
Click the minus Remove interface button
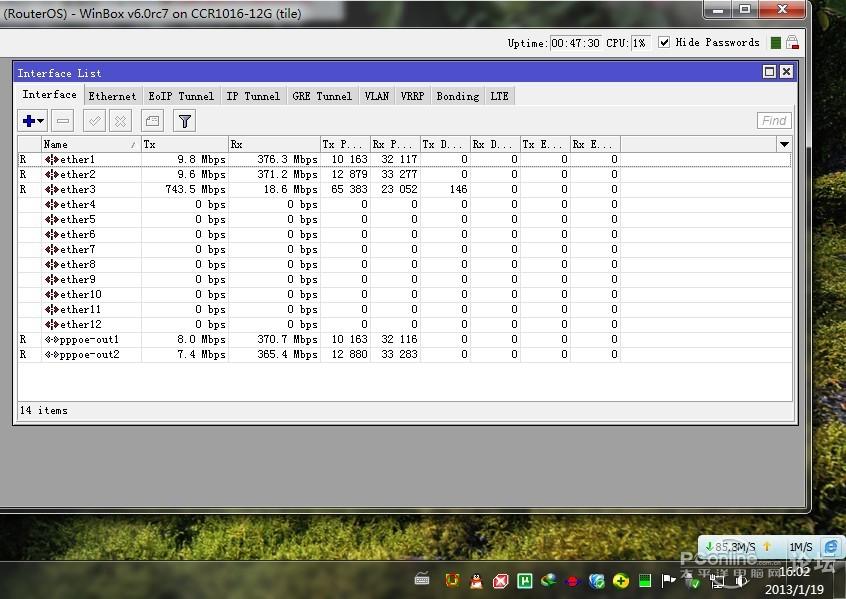(63, 121)
